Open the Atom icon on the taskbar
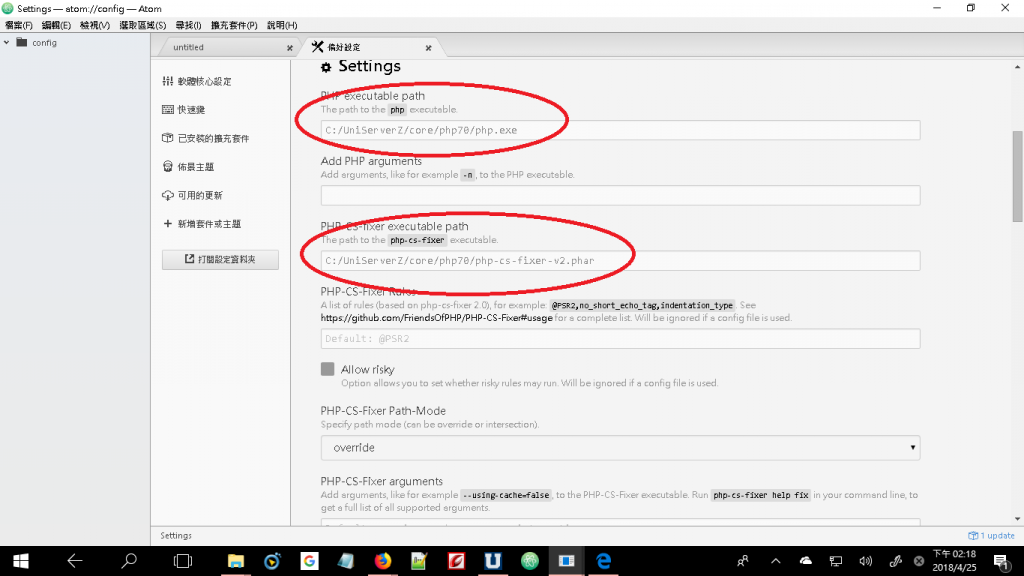 [530, 561]
